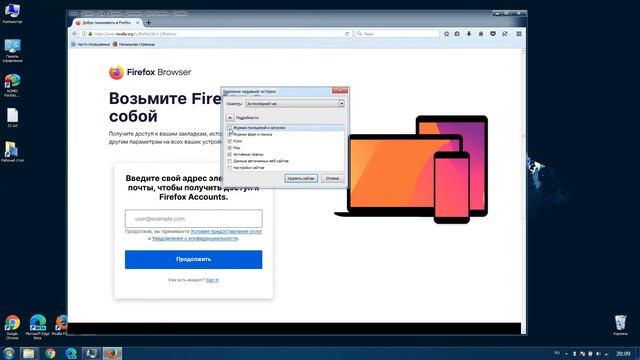Viewport: 640px width, 360px height.
Task: Select the 'Компьютер' desktop icon
Action: [12, 13]
